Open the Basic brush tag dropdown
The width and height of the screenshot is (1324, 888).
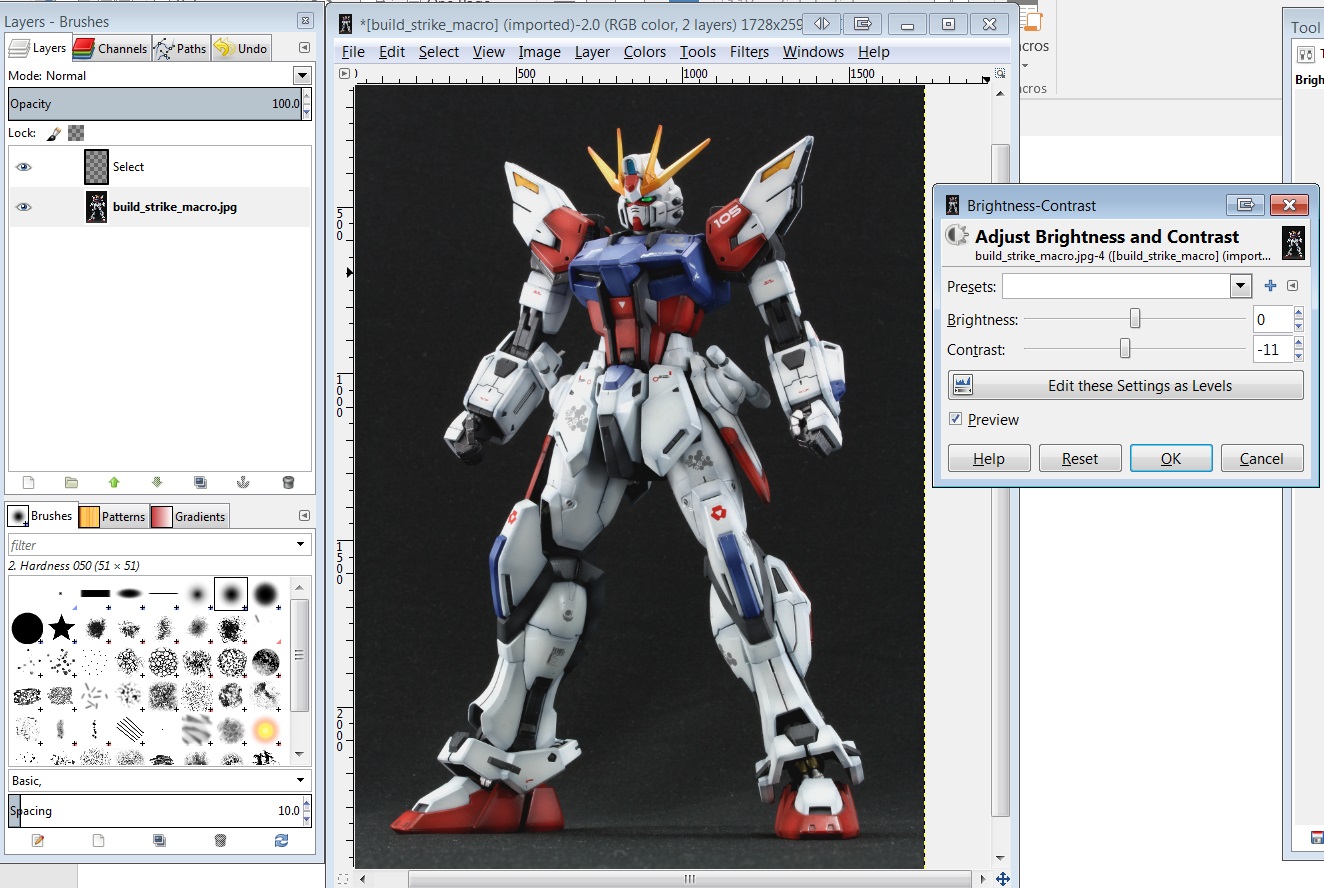[x=301, y=780]
